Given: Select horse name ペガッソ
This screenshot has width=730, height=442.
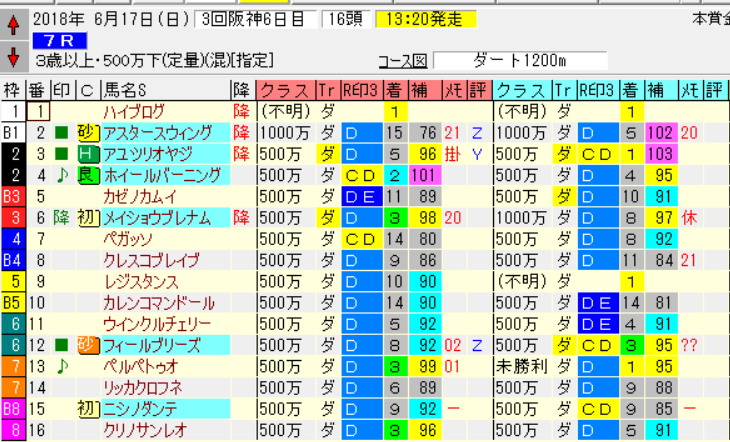Looking at the screenshot, I should pyautogui.click(x=128, y=239).
